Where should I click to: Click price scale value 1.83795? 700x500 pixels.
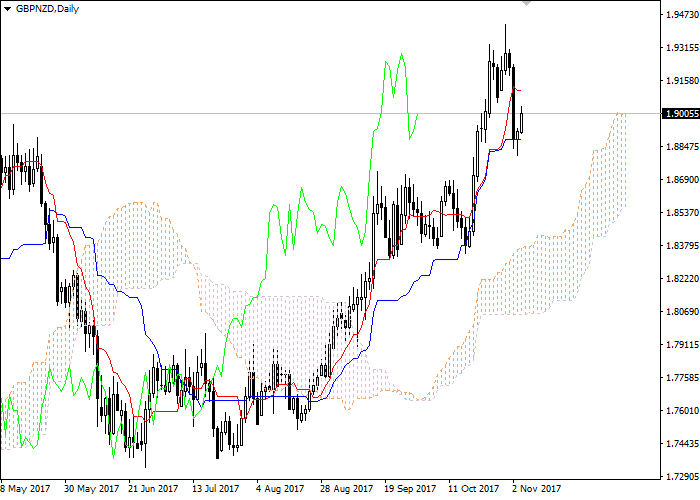point(682,246)
